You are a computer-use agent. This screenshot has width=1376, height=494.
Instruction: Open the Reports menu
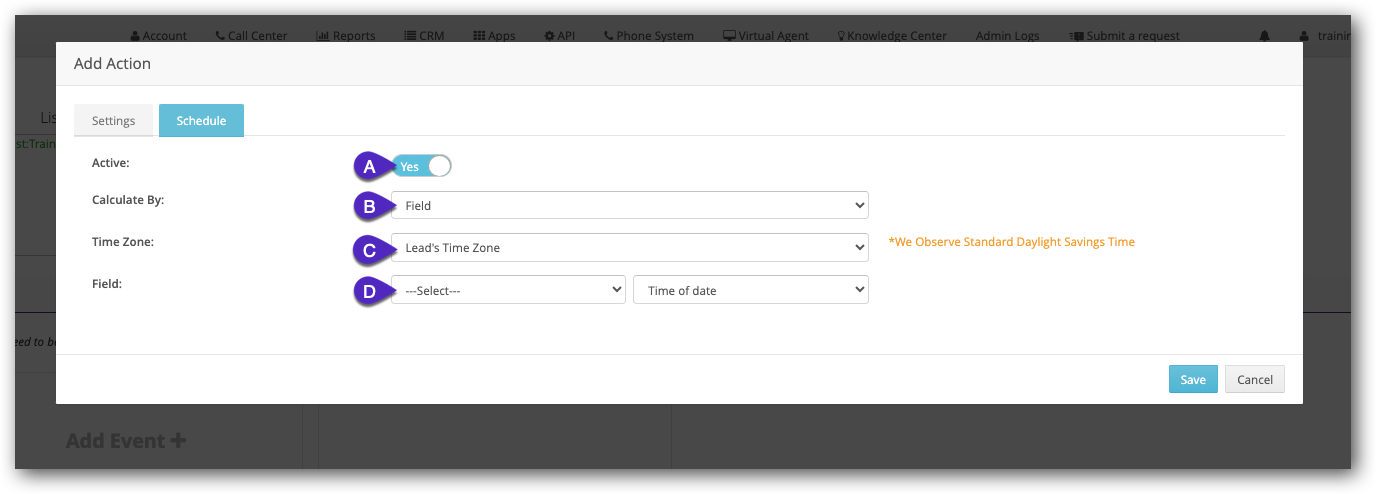coord(346,35)
